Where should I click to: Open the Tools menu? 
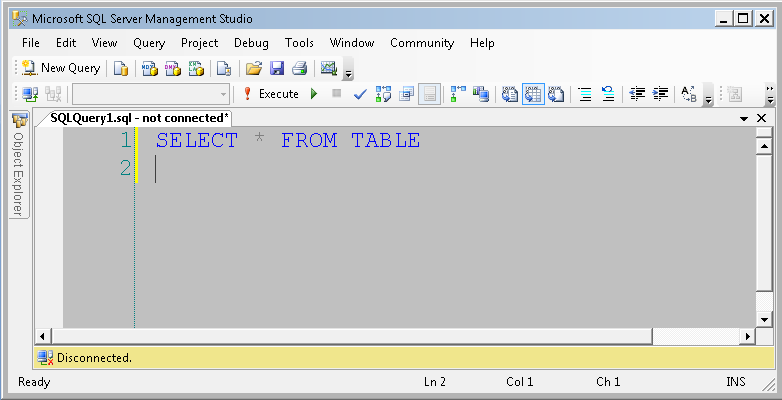point(299,43)
